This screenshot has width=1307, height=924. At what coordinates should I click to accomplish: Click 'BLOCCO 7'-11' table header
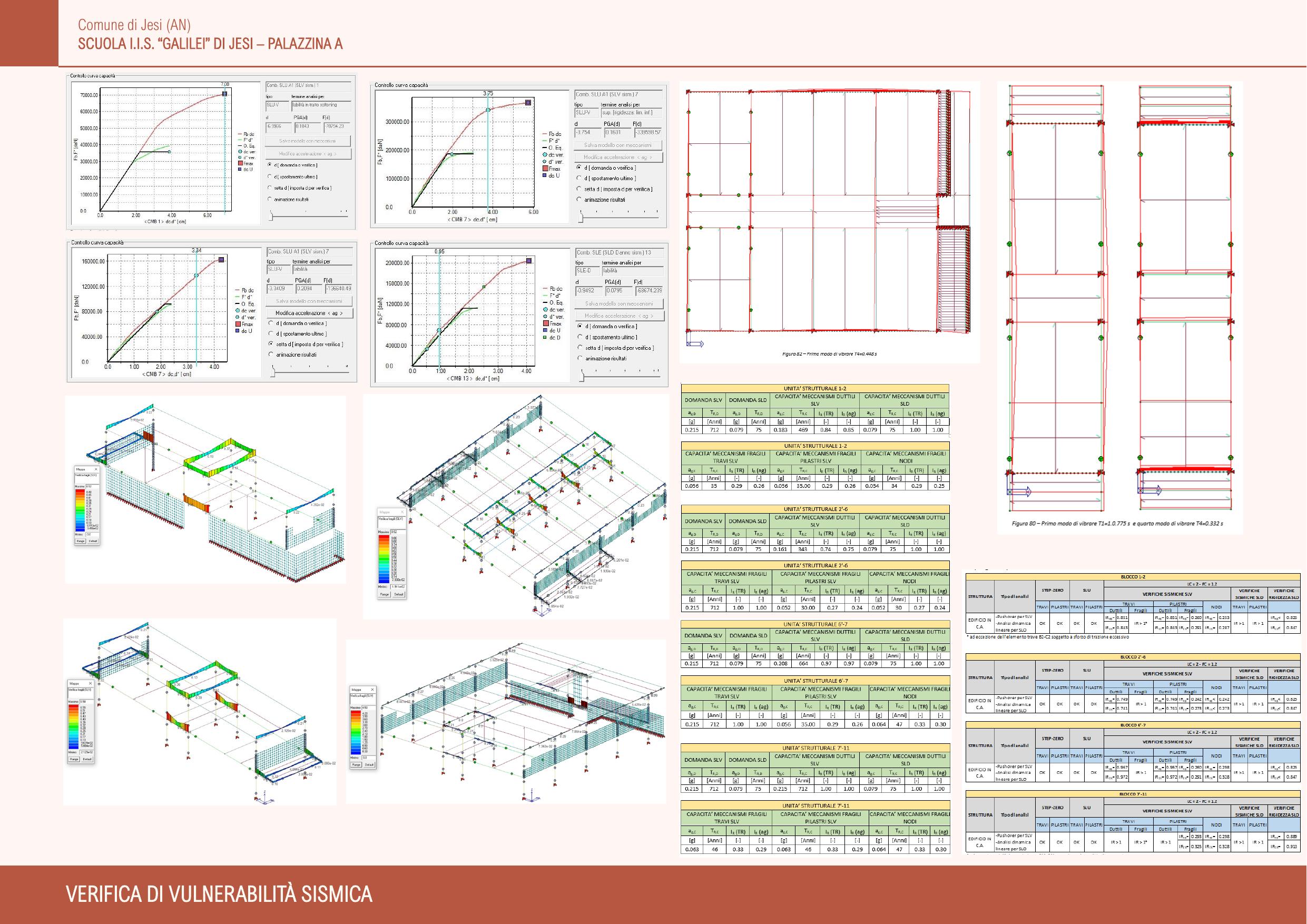point(1133,794)
